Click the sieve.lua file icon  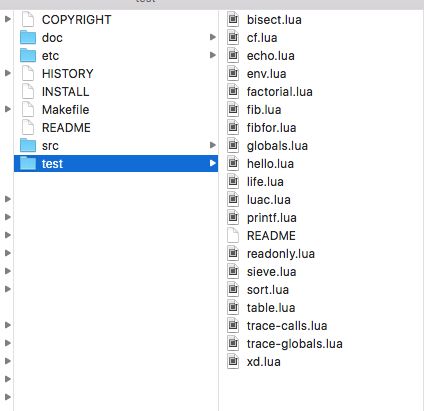(233, 271)
